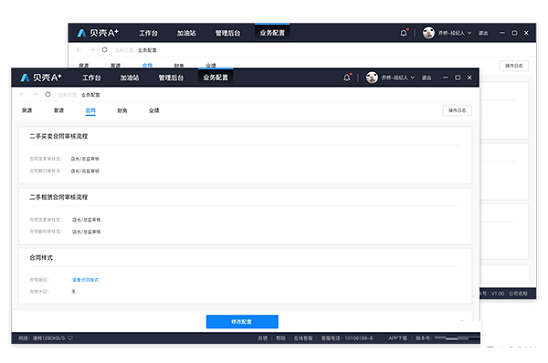Image resolution: width=548 pixels, height=363 pixels.
Task: Click V1.00 version text in back window
Action: click(x=498, y=293)
